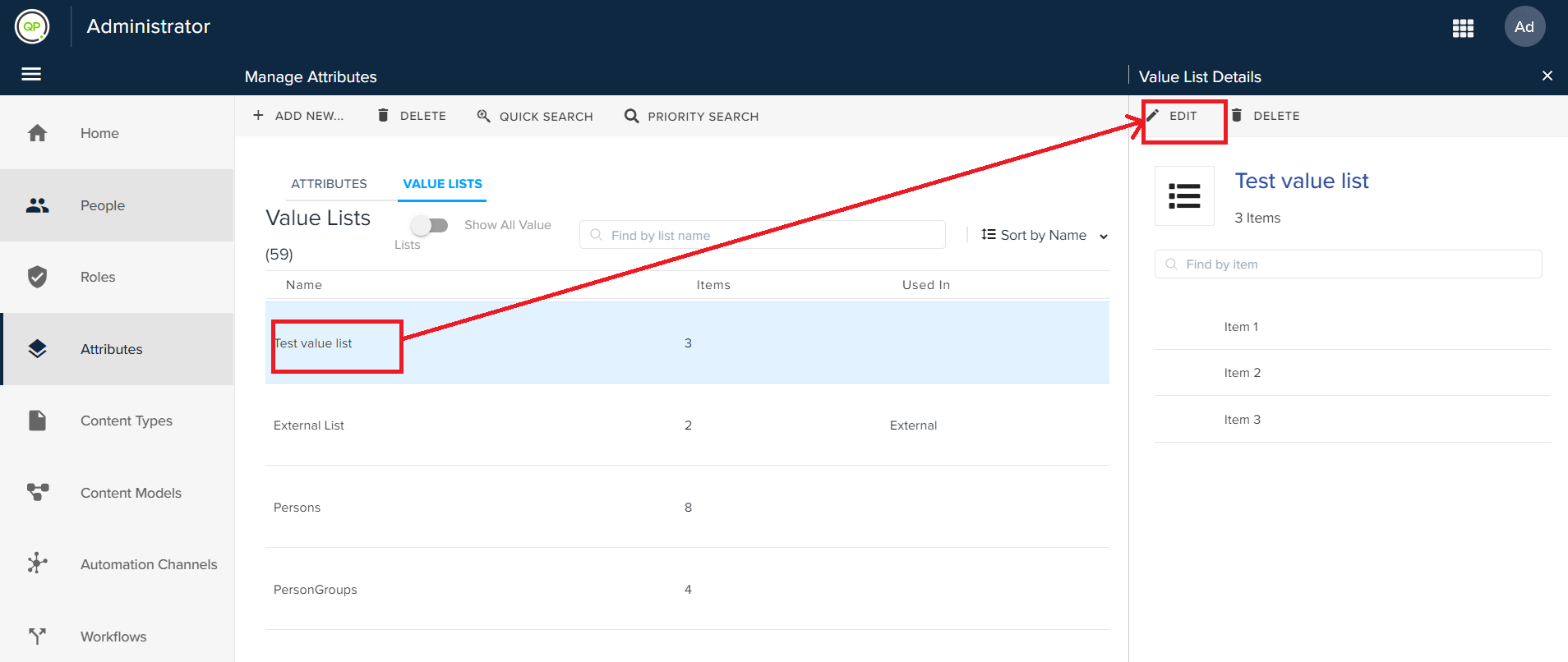Click the Items column header
The height and width of the screenshot is (662, 1568).
(x=713, y=285)
